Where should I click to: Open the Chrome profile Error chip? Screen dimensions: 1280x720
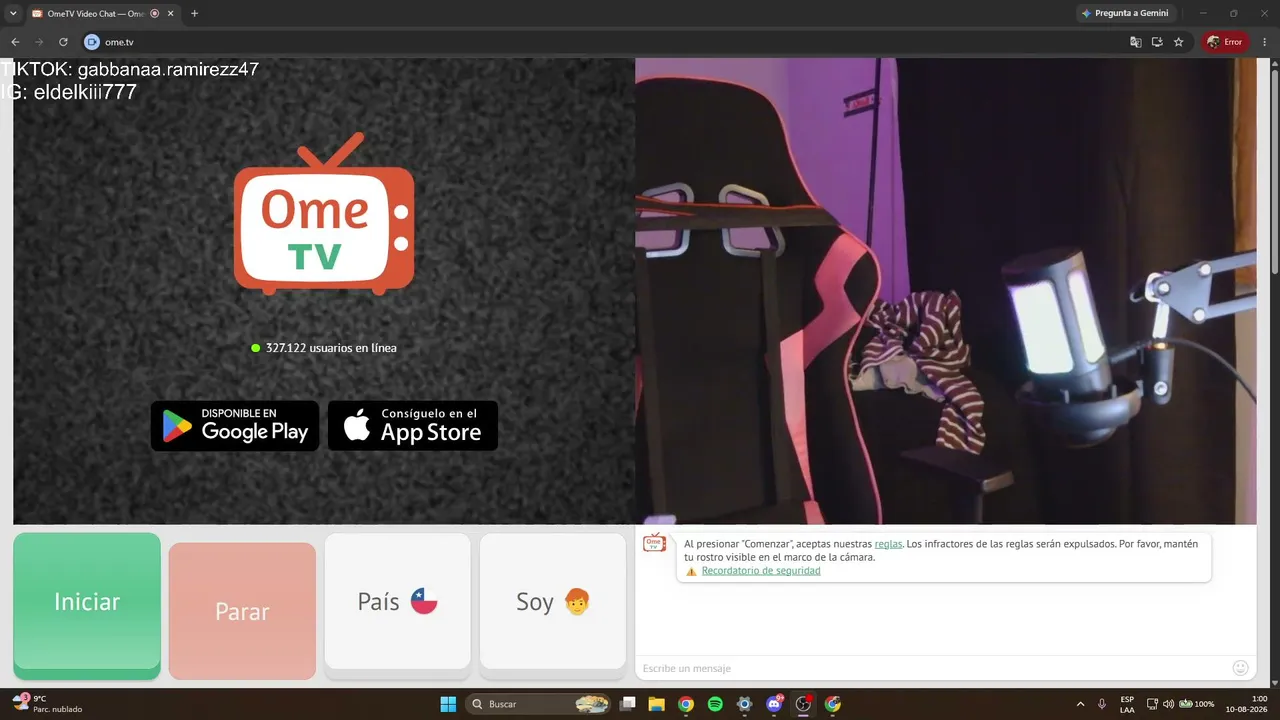pyautogui.click(x=1225, y=42)
